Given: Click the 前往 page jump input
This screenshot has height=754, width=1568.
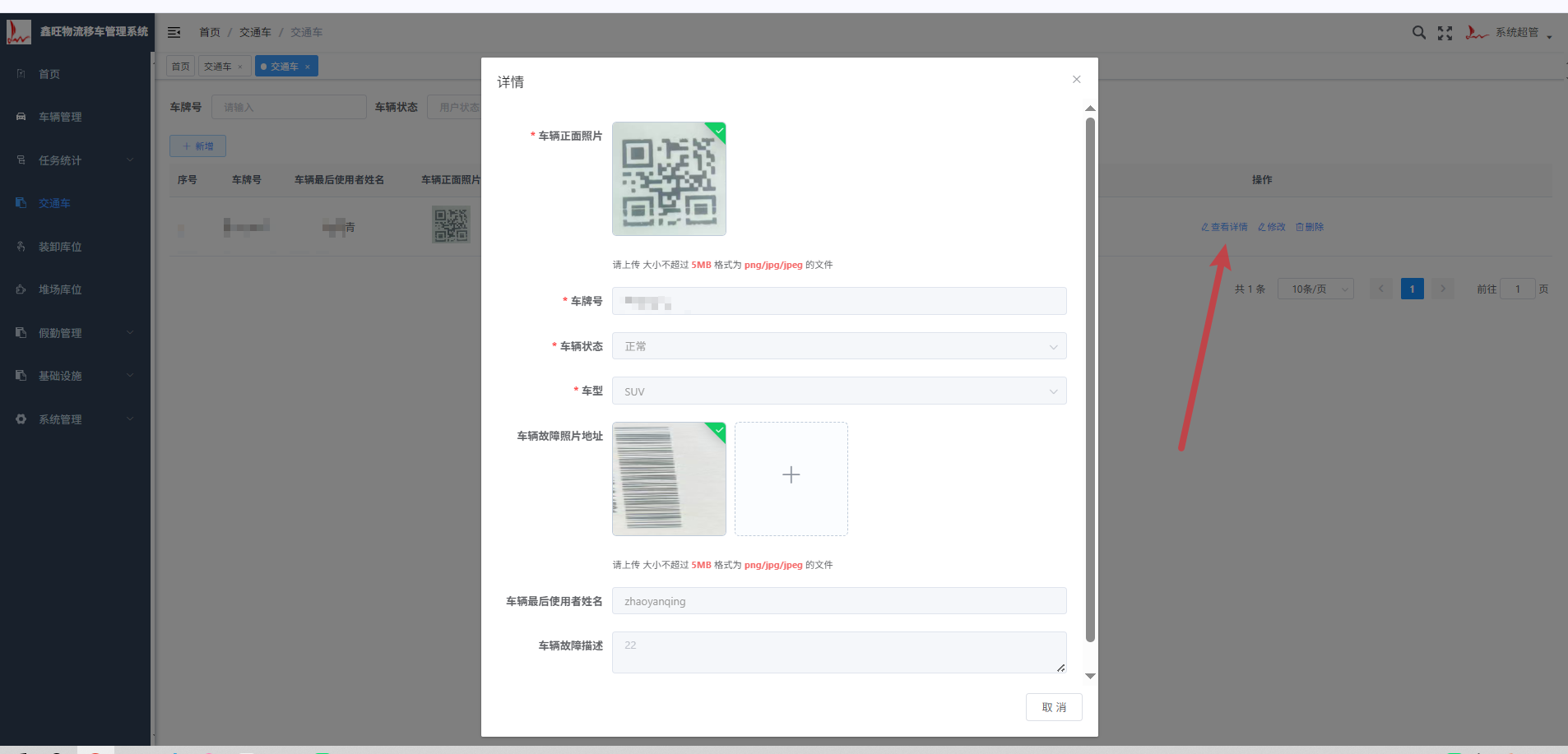Looking at the screenshot, I should 1518,289.
